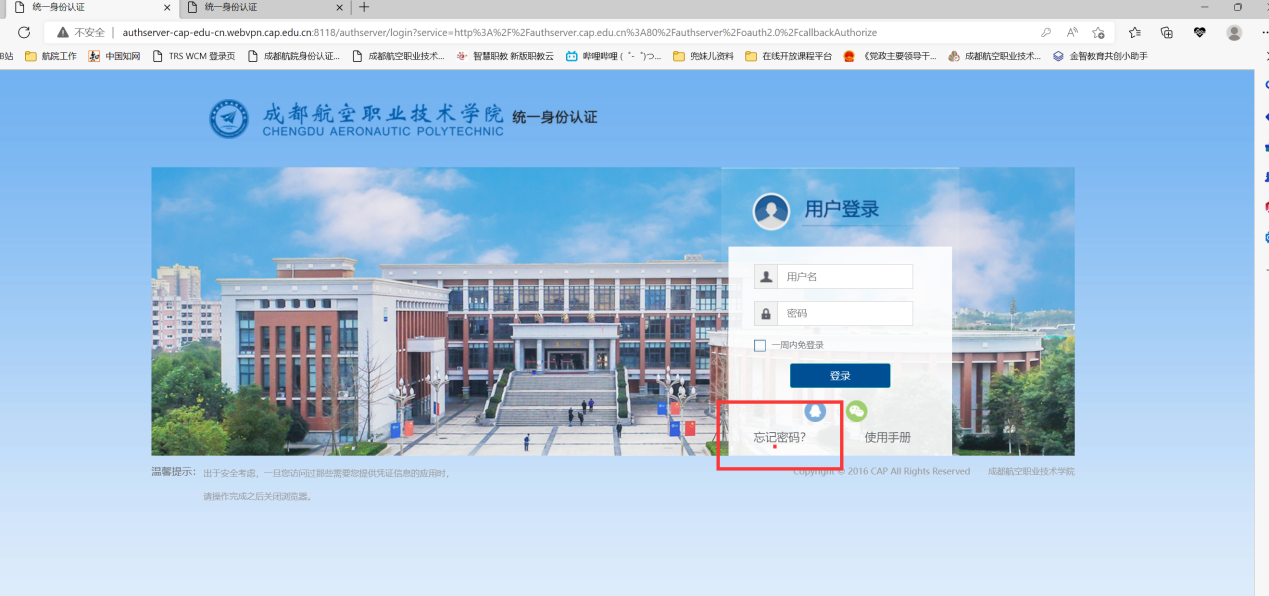
Task: Open the zoom magnifier icon in address bar
Action: [x=1046, y=32]
